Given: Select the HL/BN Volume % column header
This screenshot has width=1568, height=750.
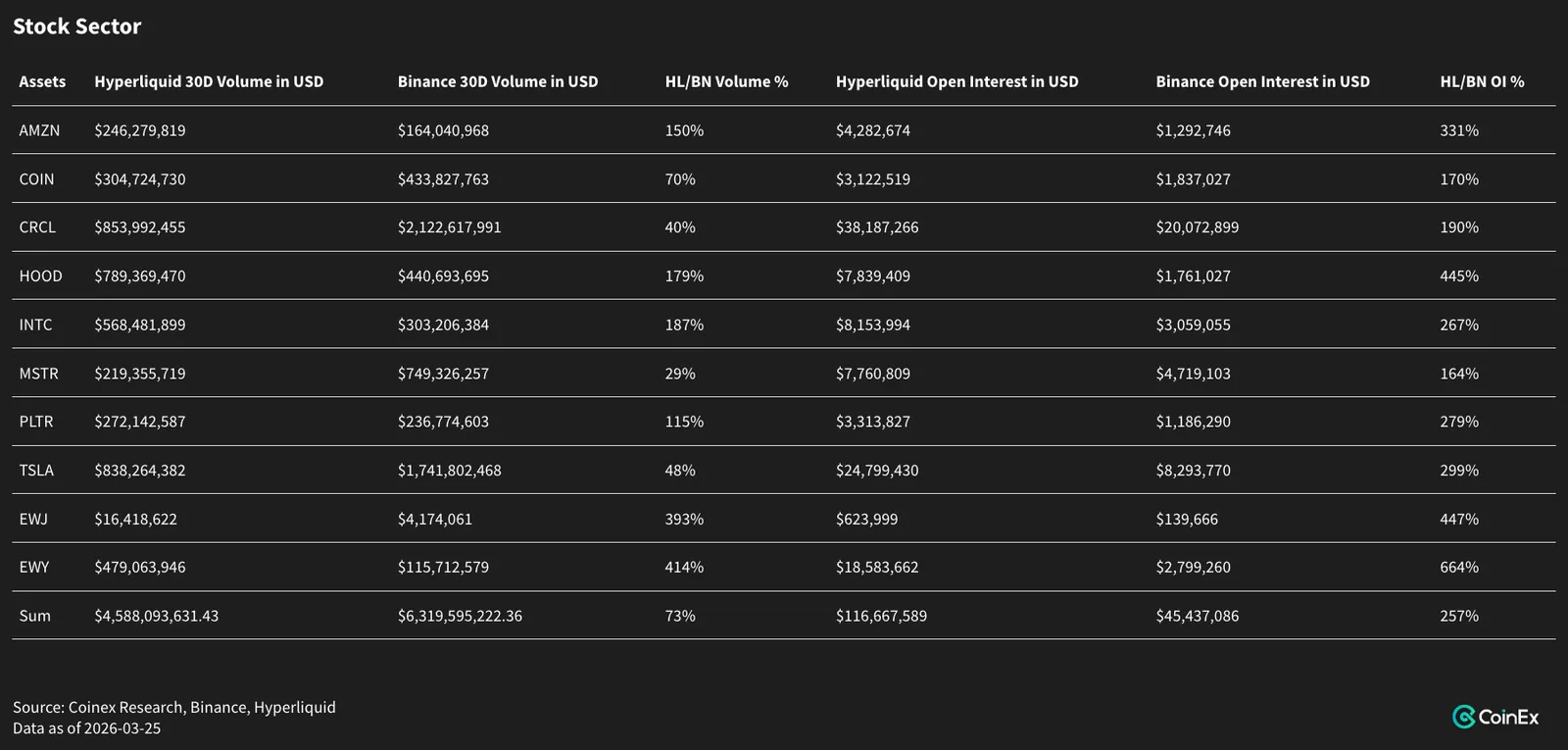Looking at the screenshot, I should 726,81.
